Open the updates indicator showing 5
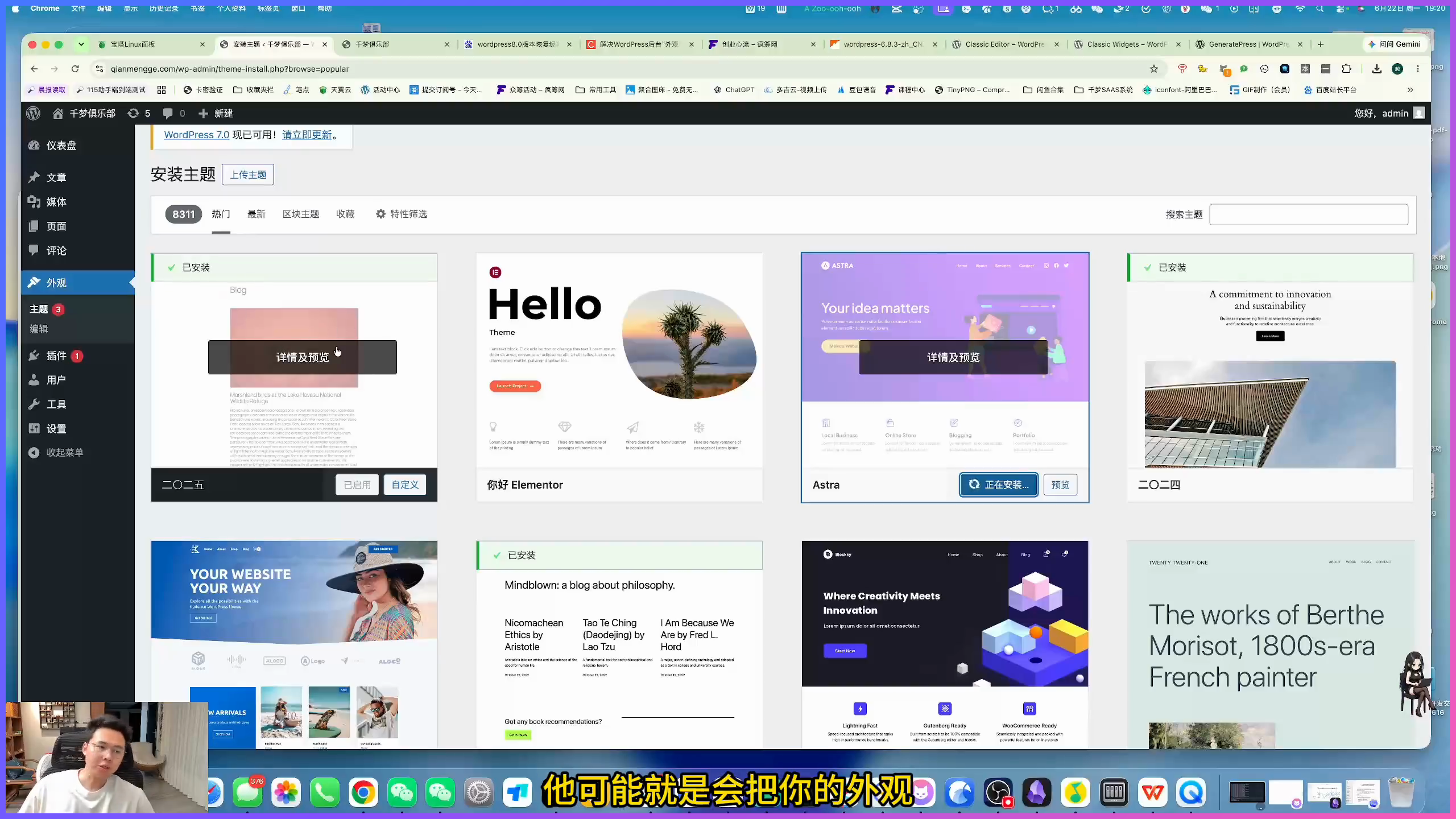This screenshot has height=819, width=1456. click(139, 113)
